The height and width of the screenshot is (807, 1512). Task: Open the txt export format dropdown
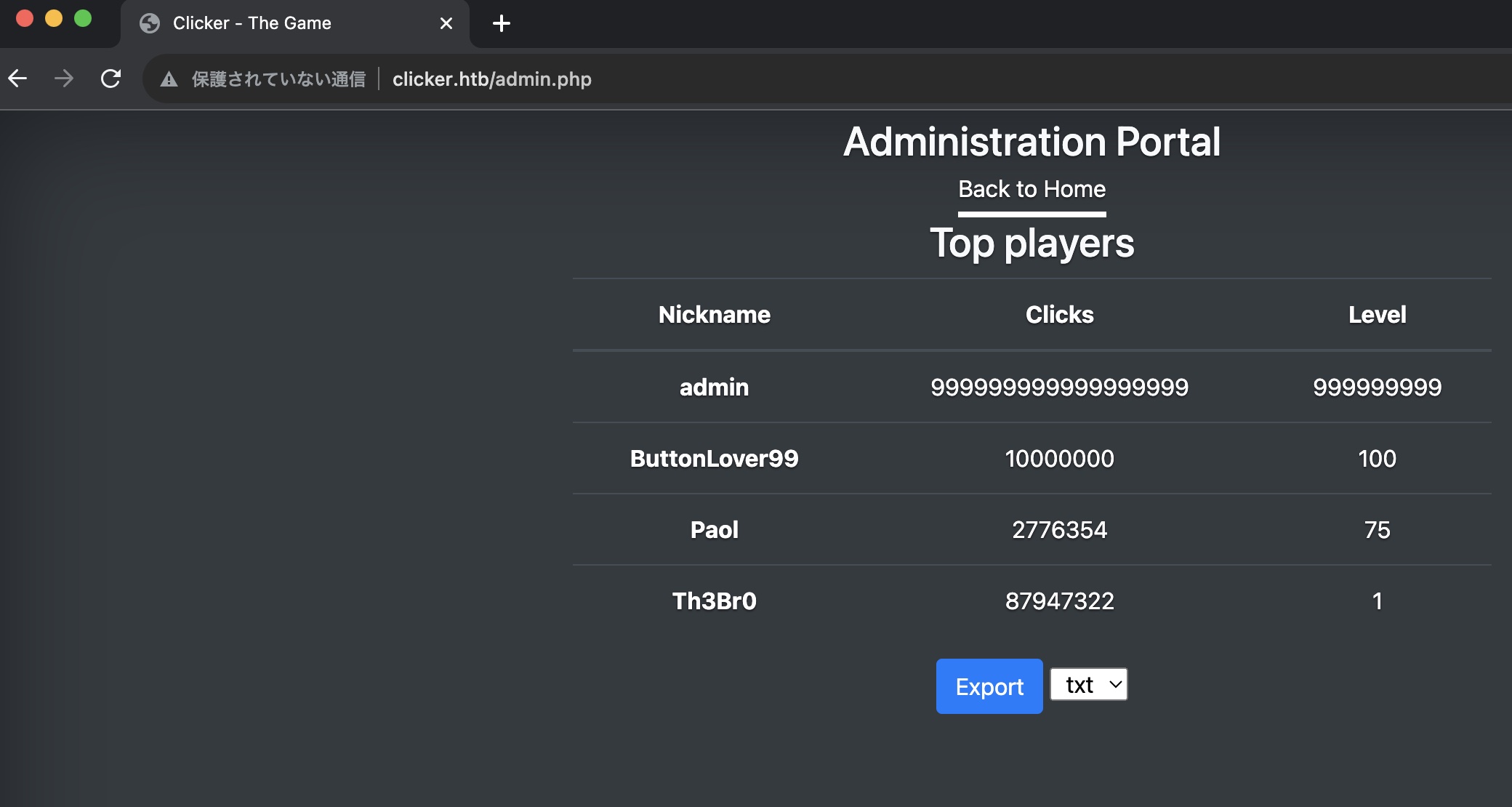coord(1089,685)
